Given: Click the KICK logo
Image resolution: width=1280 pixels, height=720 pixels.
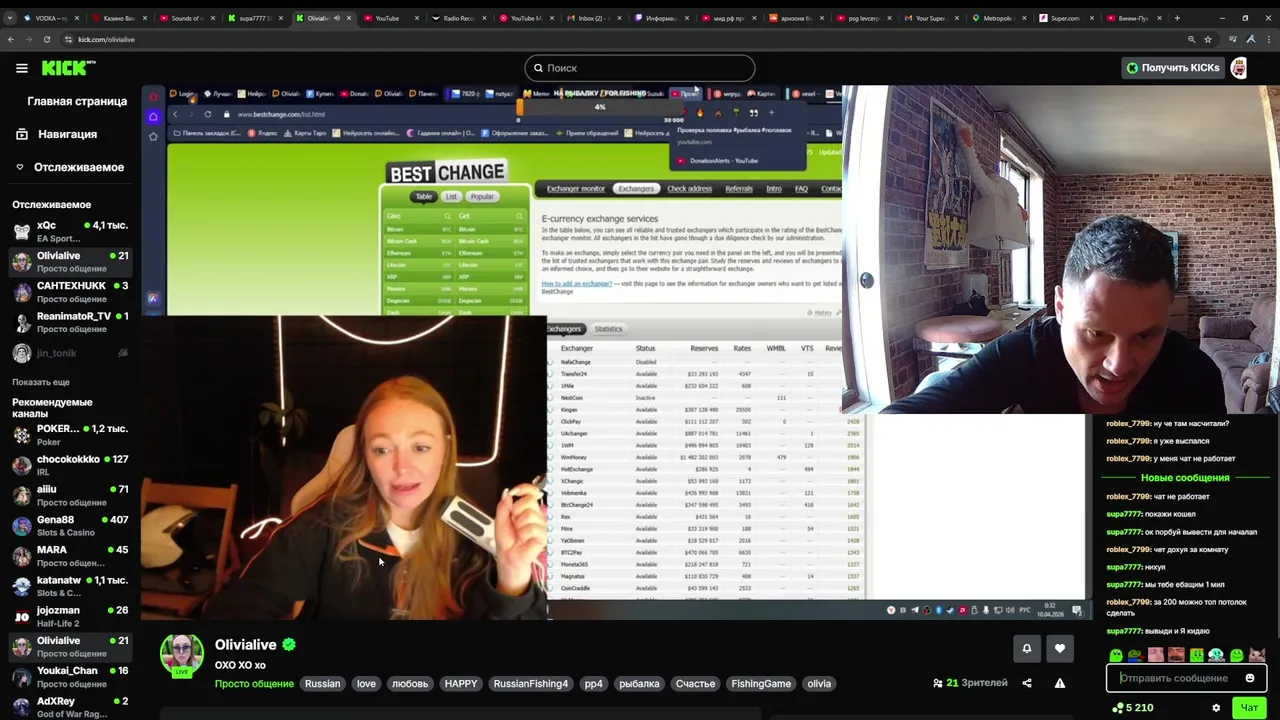Looking at the screenshot, I should (68, 68).
